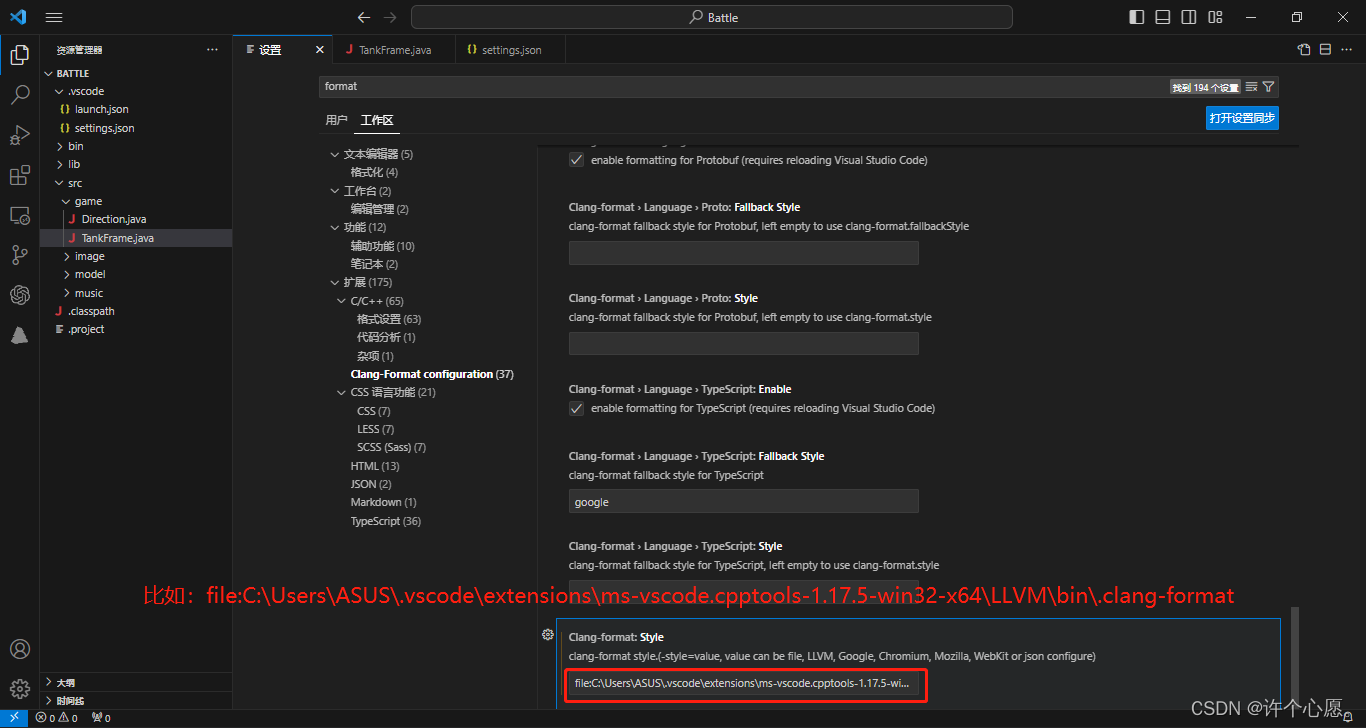The image size is (1366, 728).
Task: Collapse the src folder
Action: [59, 183]
